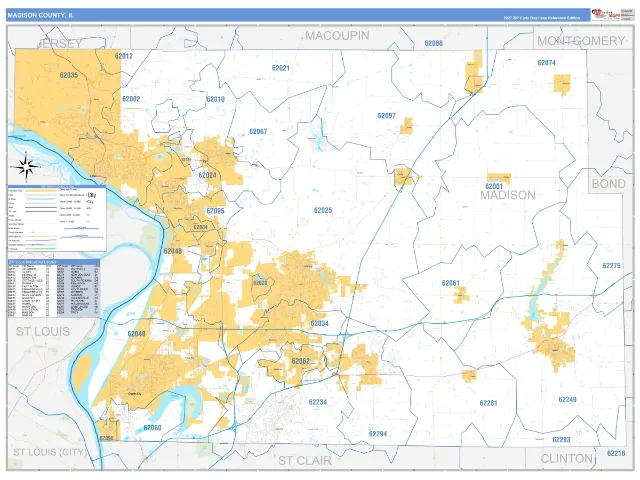Click the publisher logo in header
The image size is (640, 480).
[606, 15]
